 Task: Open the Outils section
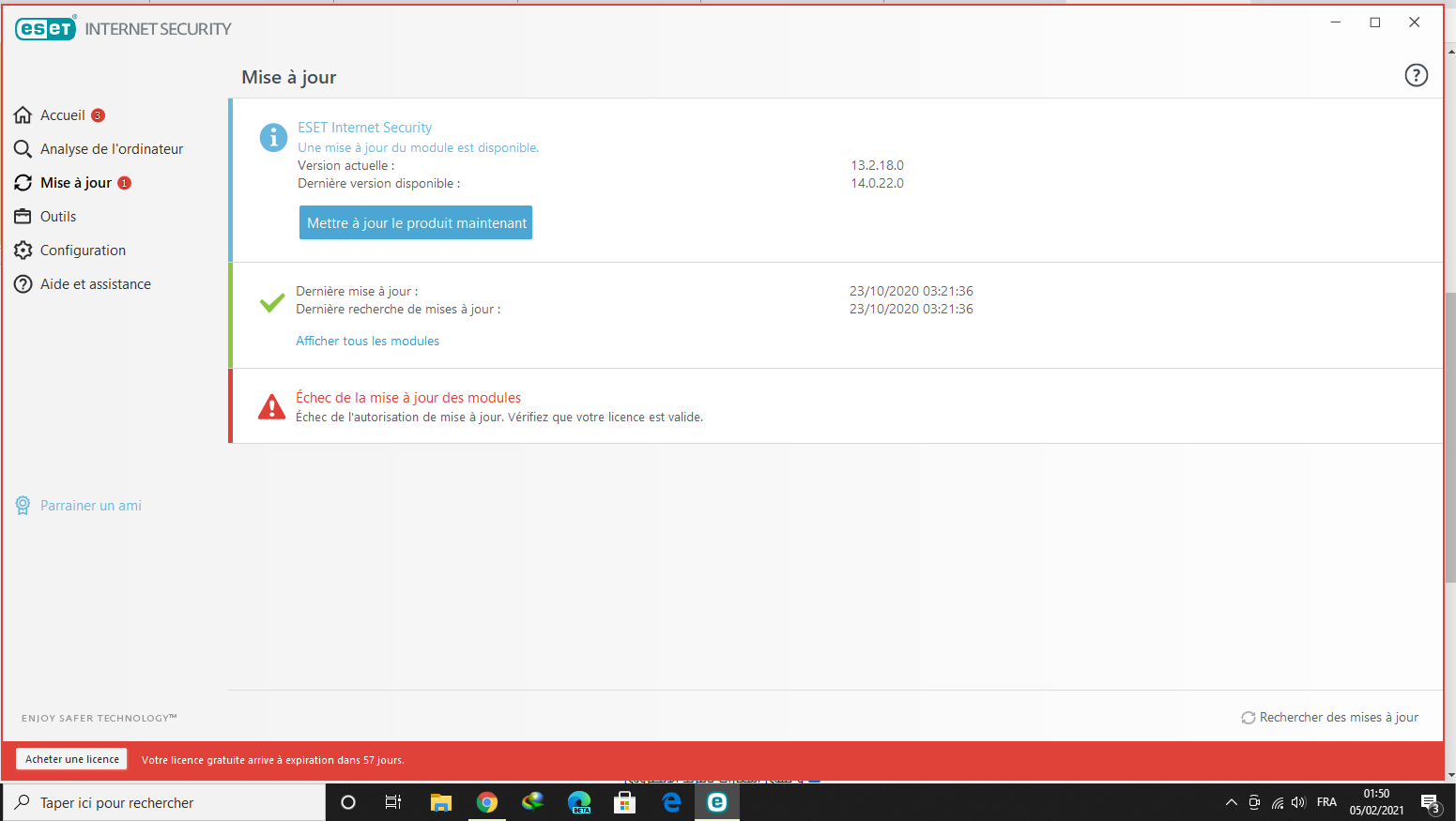coord(58,217)
